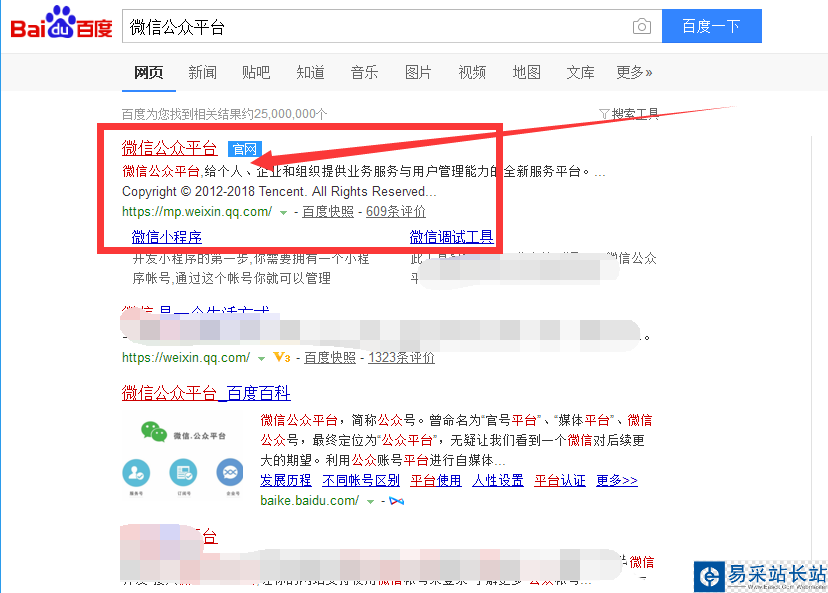Go to the 地图 tab
The height and width of the screenshot is (593, 828).
[x=526, y=72]
